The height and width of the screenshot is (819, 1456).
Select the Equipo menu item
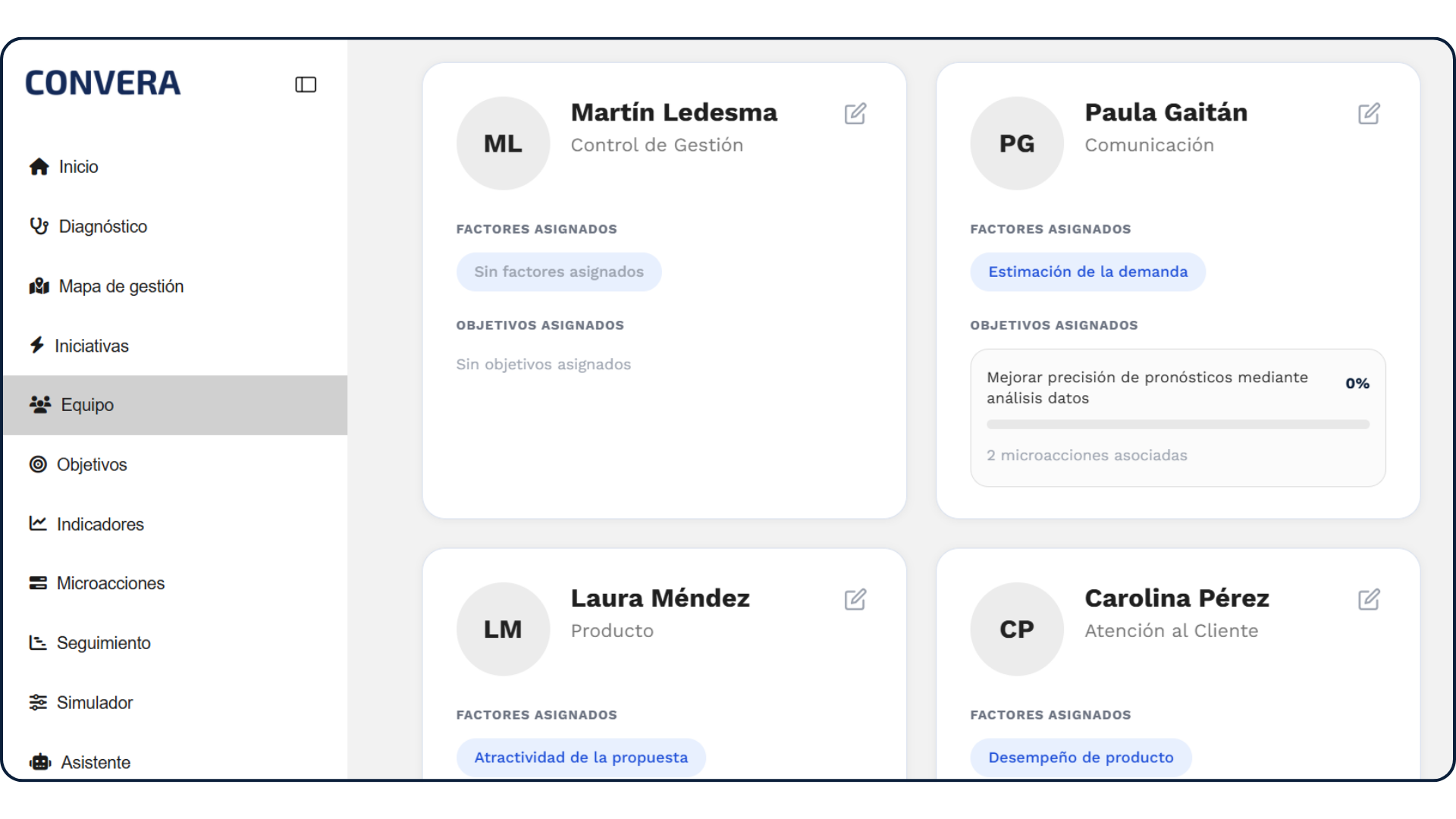175,405
